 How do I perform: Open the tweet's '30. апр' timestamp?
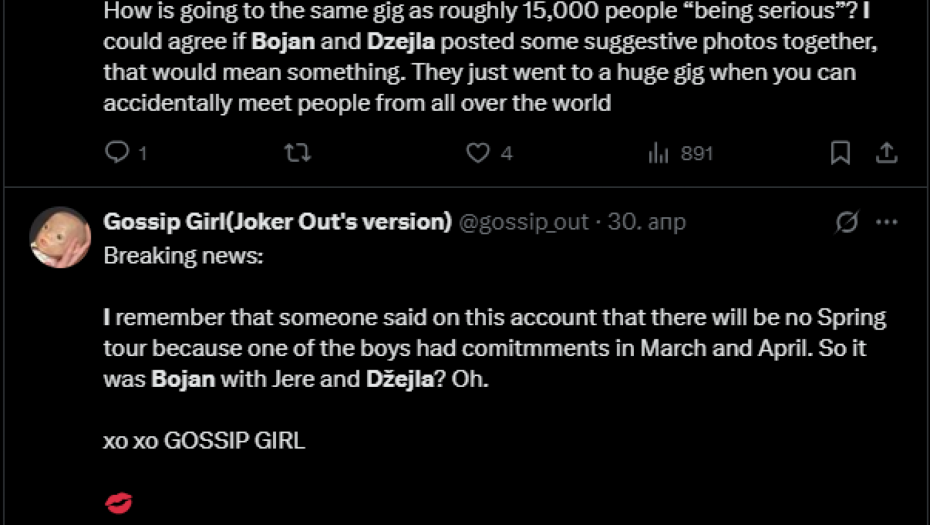(x=647, y=222)
